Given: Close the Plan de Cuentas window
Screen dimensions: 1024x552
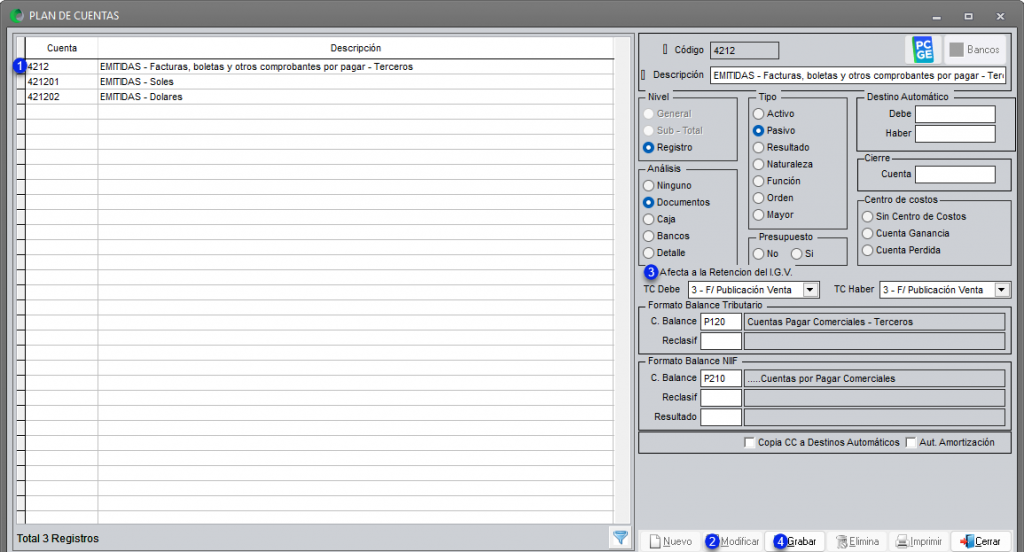Looking at the screenshot, I should [x=1000, y=16].
